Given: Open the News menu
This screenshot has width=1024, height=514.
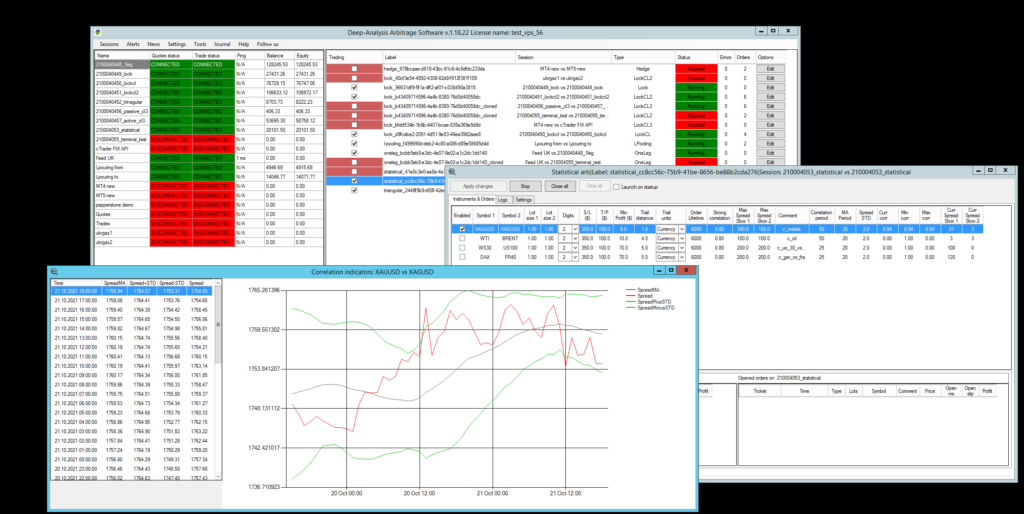Looking at the screenshot, I should tap(153, 44).
